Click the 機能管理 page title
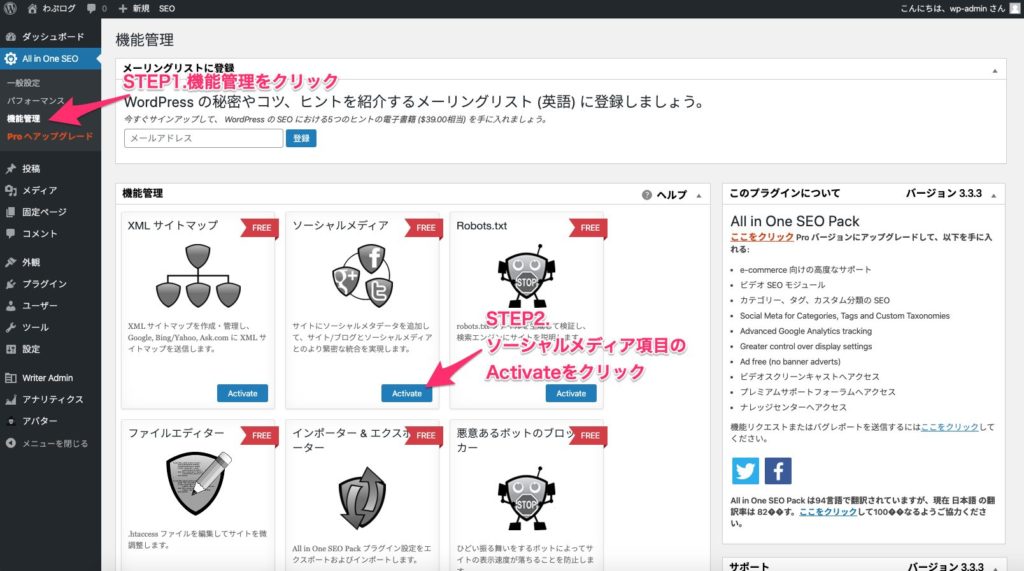 pos(144,40)
